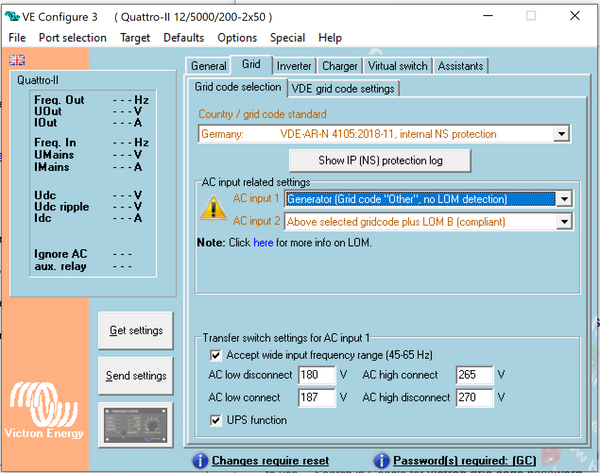This screenshot has width=600, height=473.
Task: Open the Options menu
Action: pyautogui.click(x=237, y=38)
